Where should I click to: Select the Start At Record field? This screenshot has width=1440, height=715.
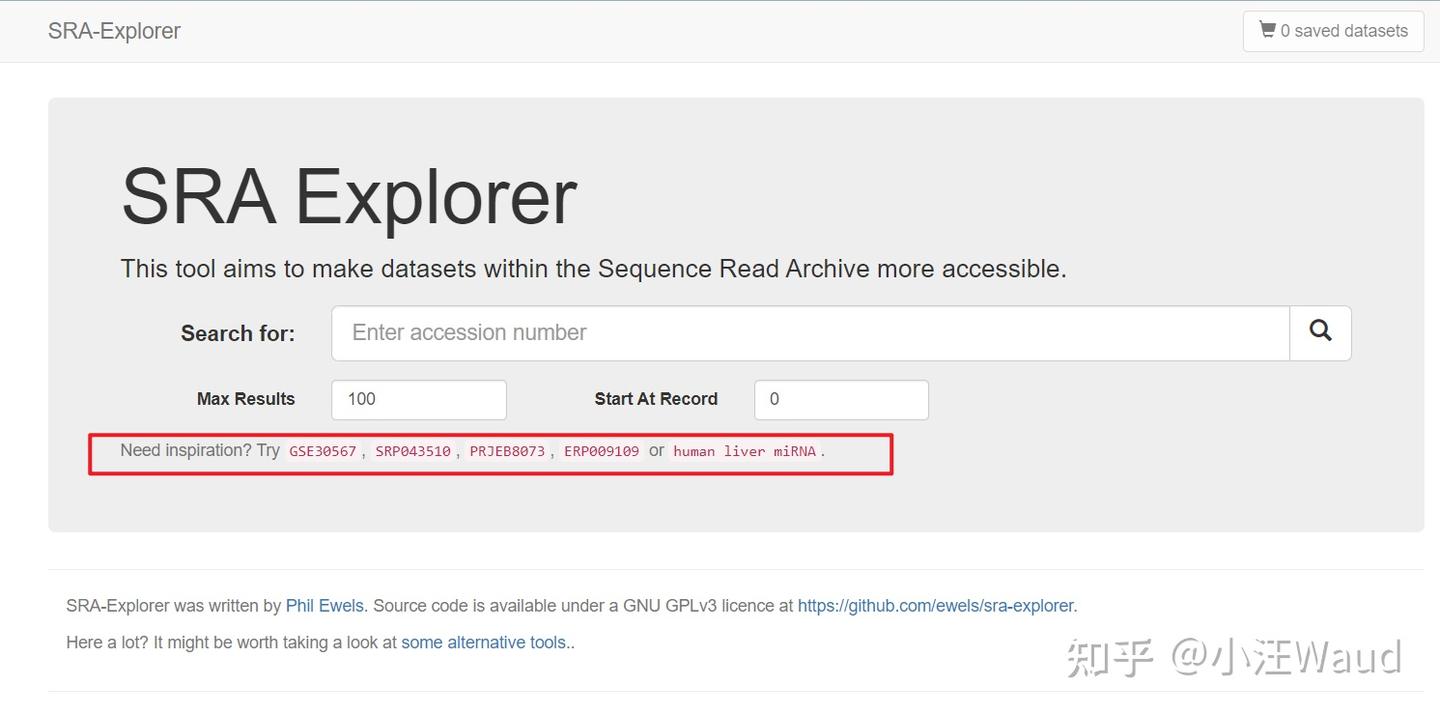[840, 399]
